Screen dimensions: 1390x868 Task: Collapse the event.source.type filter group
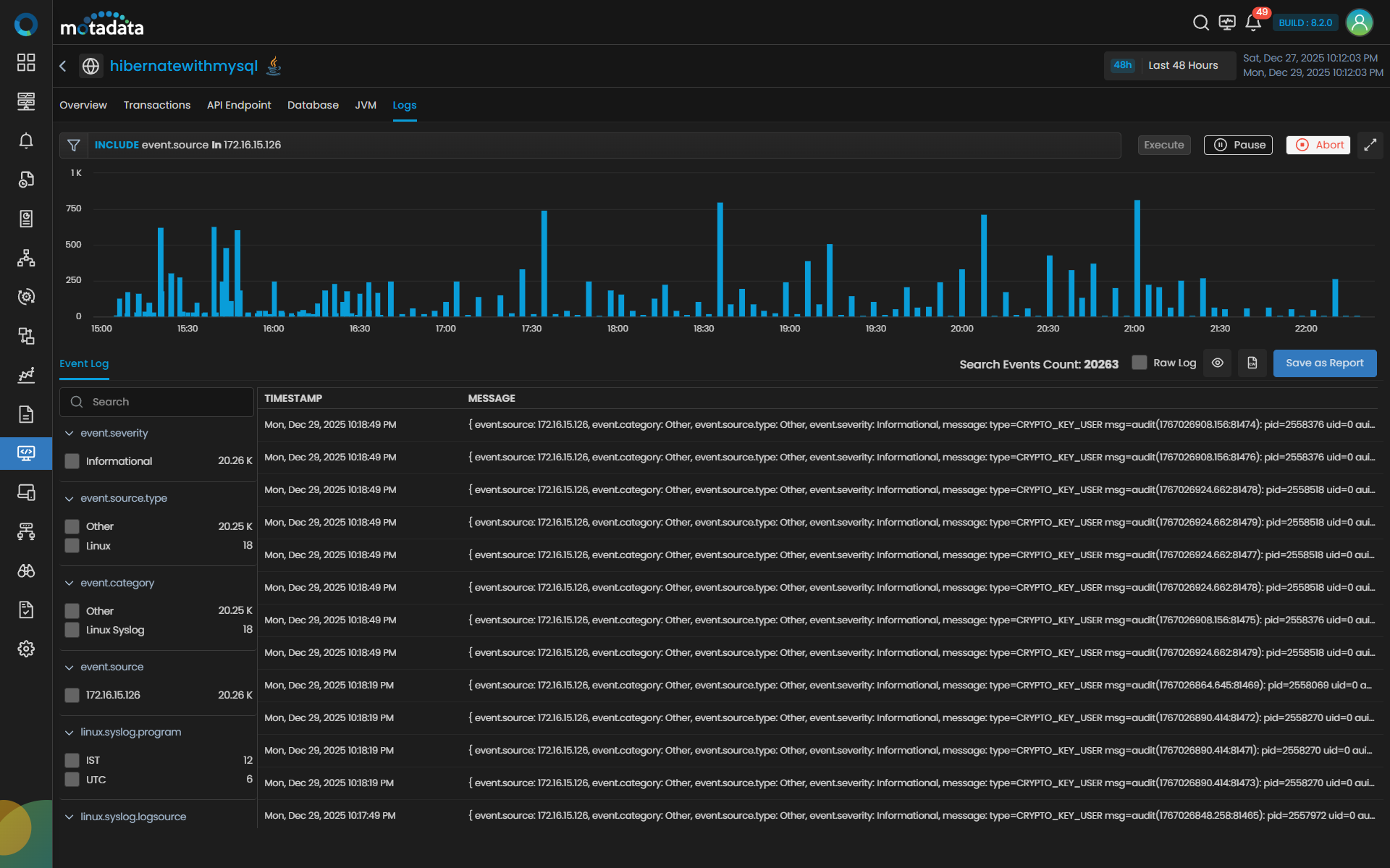[x=69, y=498]
